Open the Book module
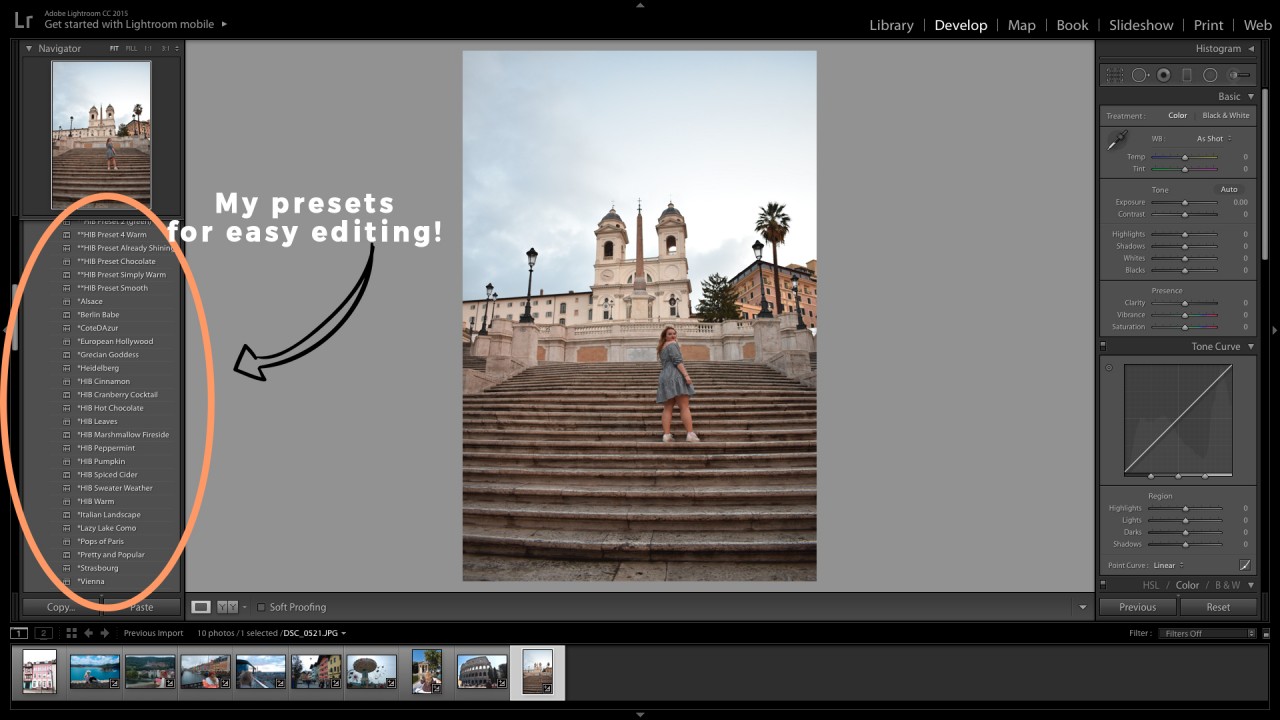 pos(1072,25)
